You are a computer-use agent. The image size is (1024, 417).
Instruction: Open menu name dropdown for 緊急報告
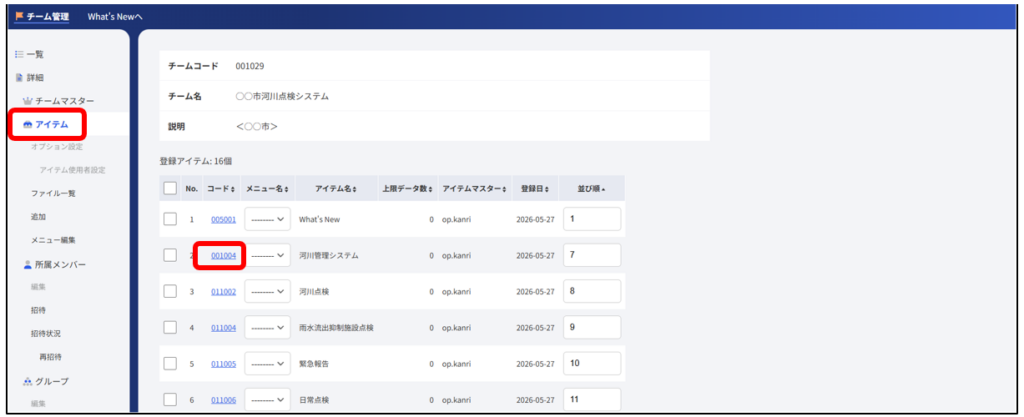click(x=268, y=363)
